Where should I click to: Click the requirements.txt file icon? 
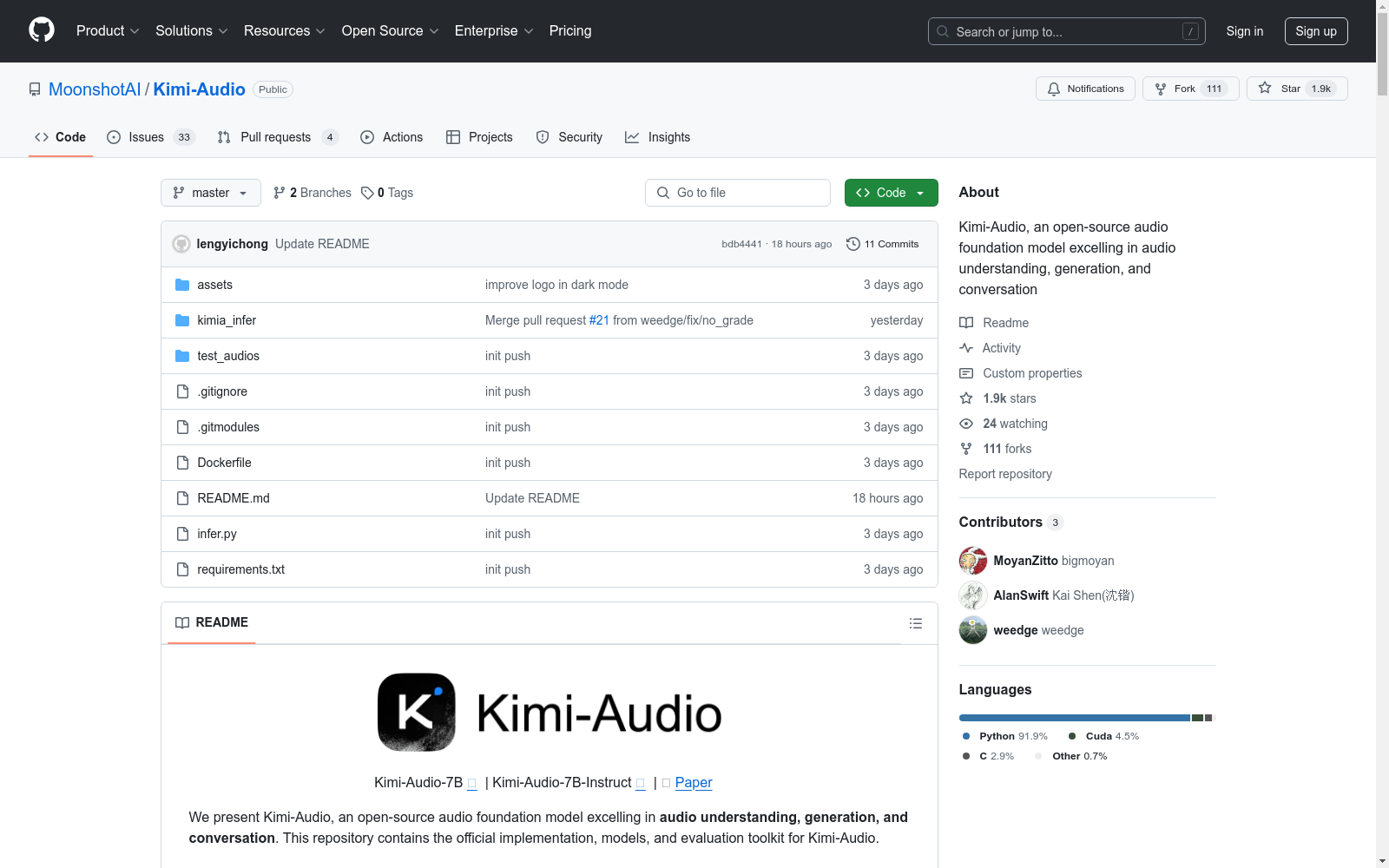coord(182,569)
